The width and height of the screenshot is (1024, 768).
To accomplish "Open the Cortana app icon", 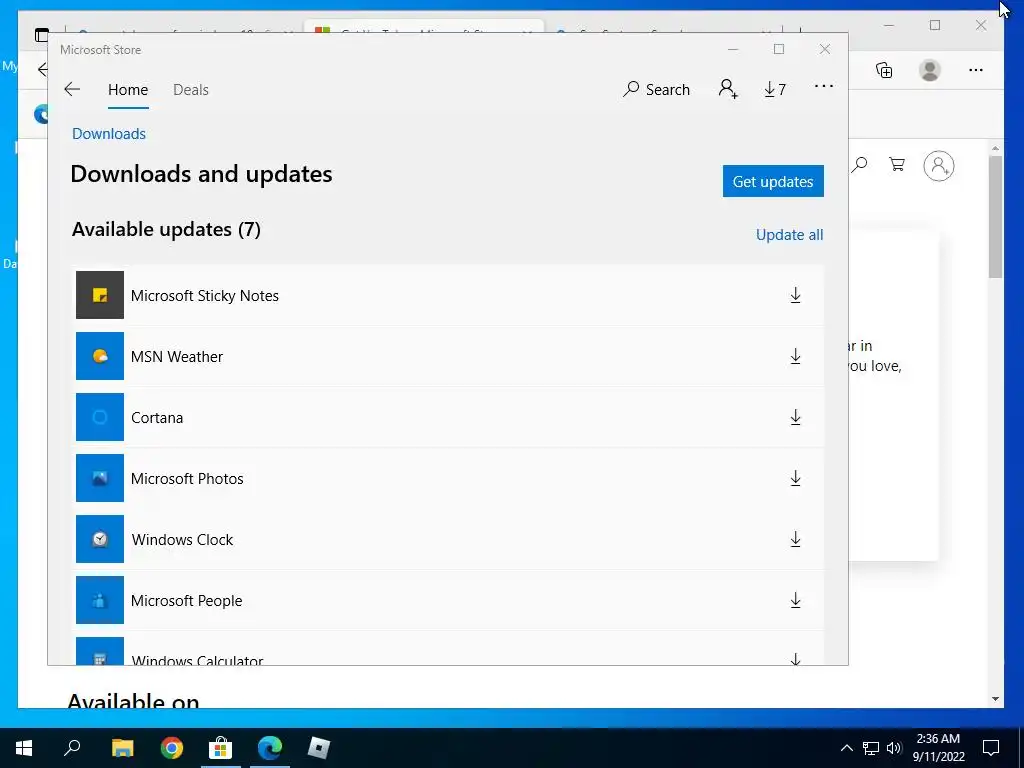I will [100, 417].
